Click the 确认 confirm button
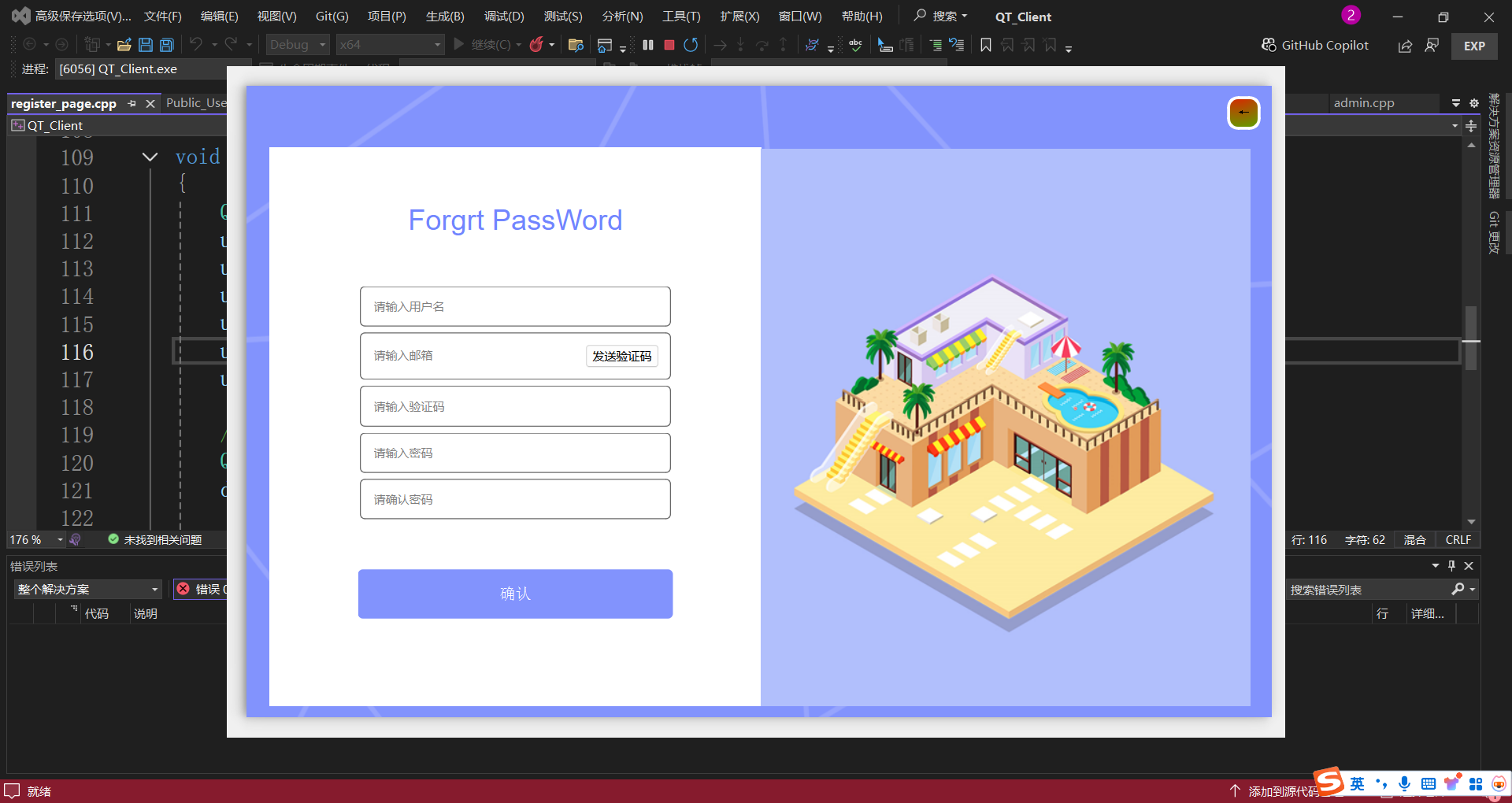The width and height of the screenshot is (1512, 803). coord(515,594)
